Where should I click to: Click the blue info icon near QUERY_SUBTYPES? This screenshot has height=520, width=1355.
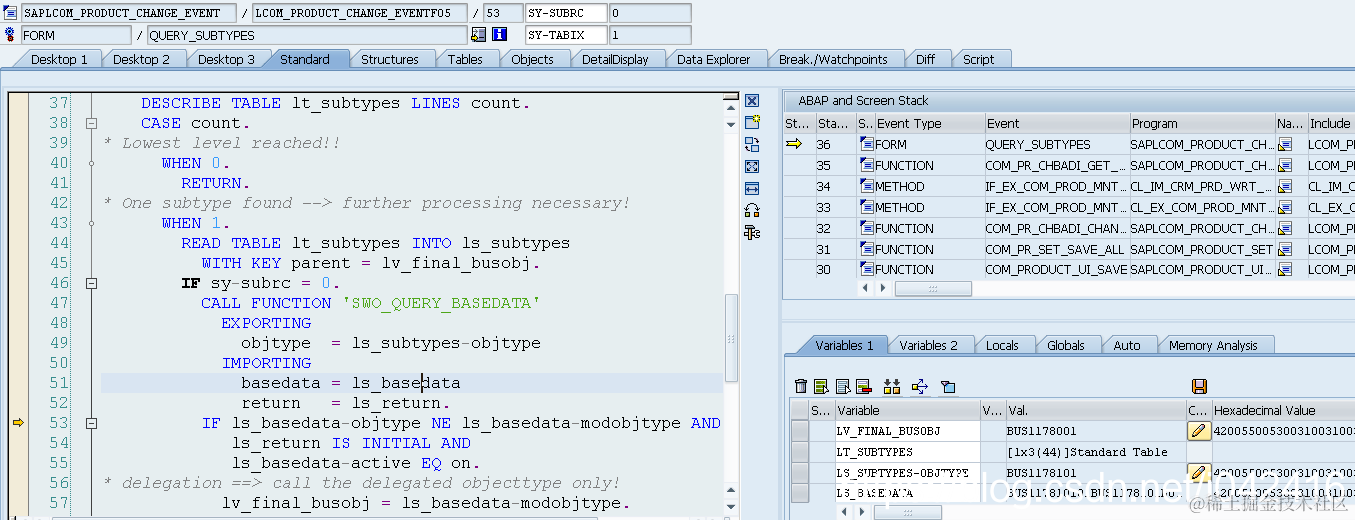(499, 35)
